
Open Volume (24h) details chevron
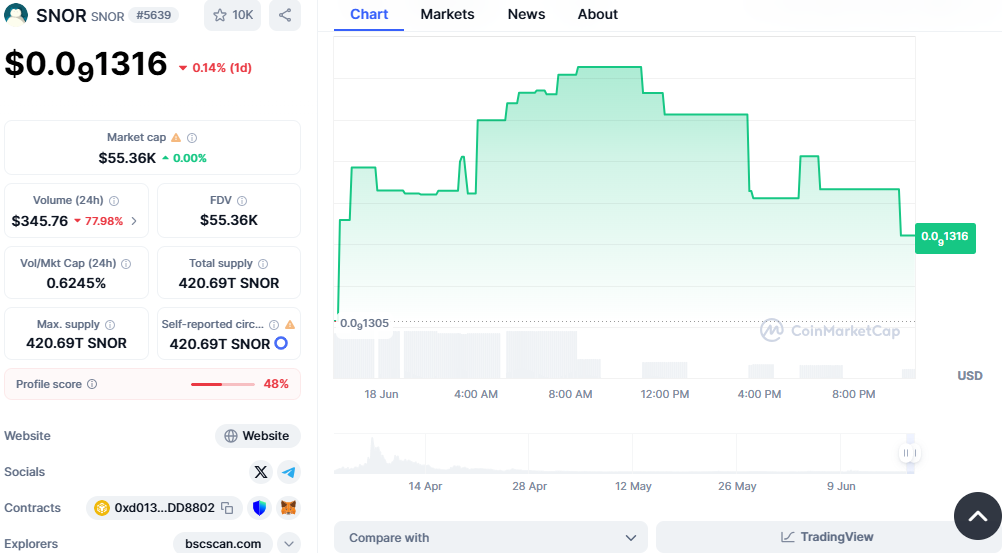click(134, 221)
